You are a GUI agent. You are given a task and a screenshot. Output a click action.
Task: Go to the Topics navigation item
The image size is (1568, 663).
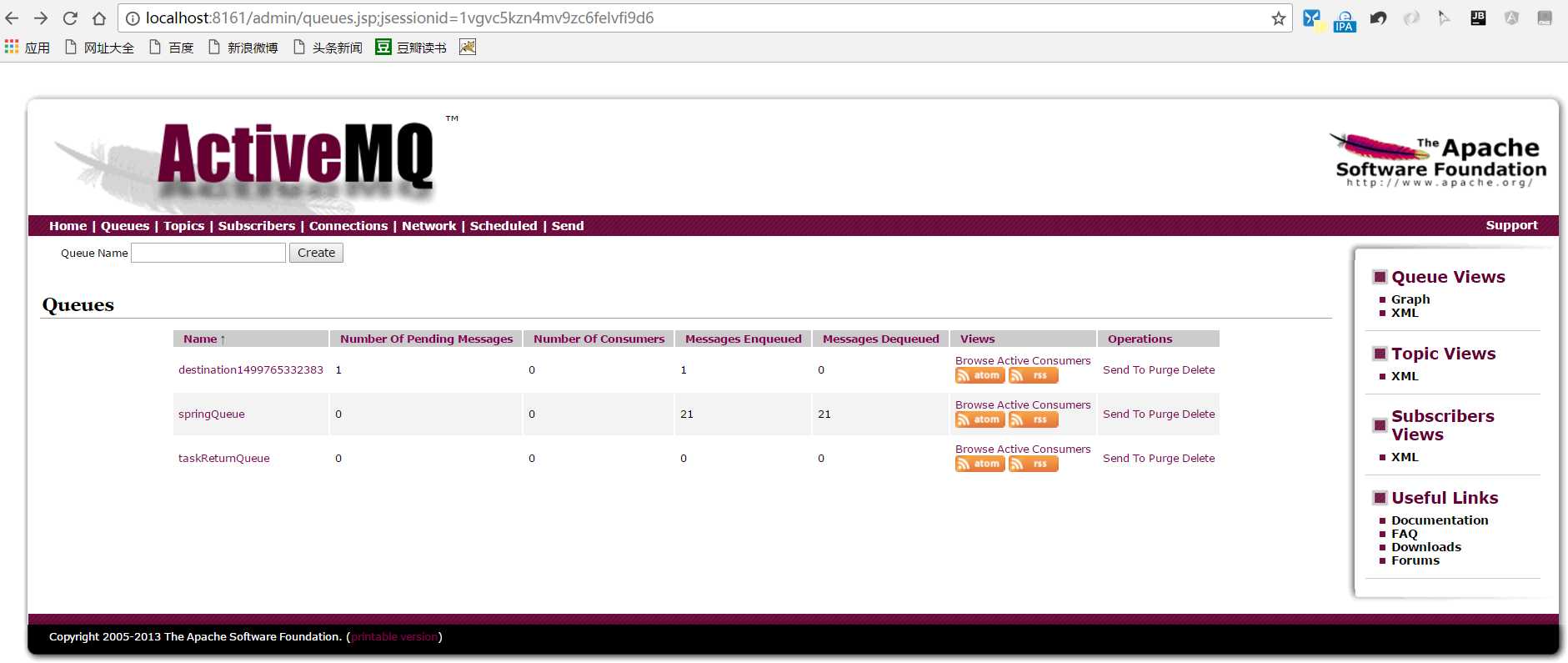pyautogui.click(x=183, y=226)
